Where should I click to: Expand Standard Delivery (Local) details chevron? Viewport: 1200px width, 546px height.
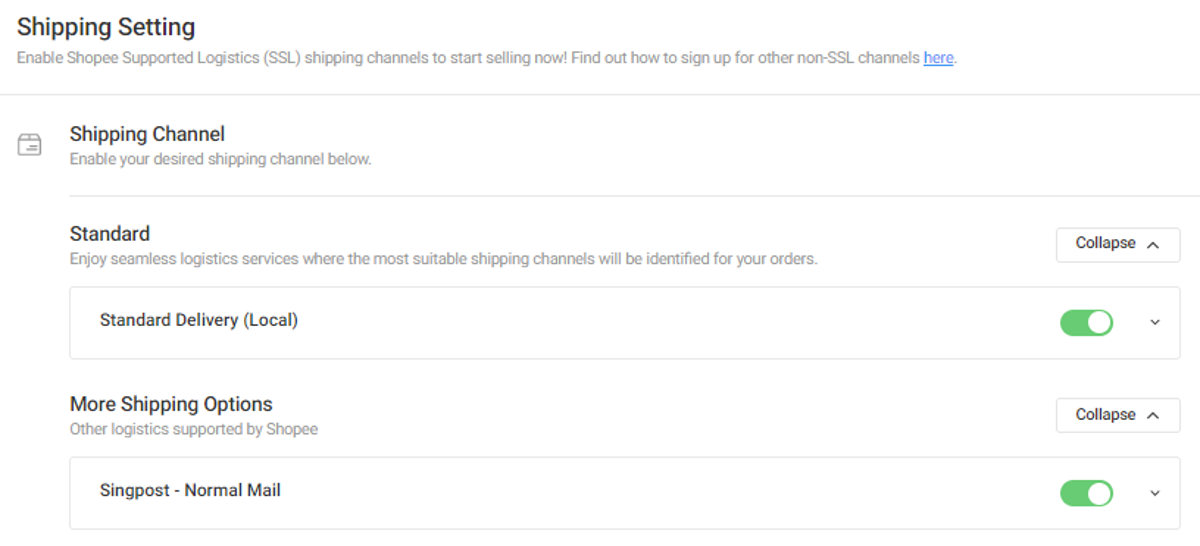tap(1155, 323)
